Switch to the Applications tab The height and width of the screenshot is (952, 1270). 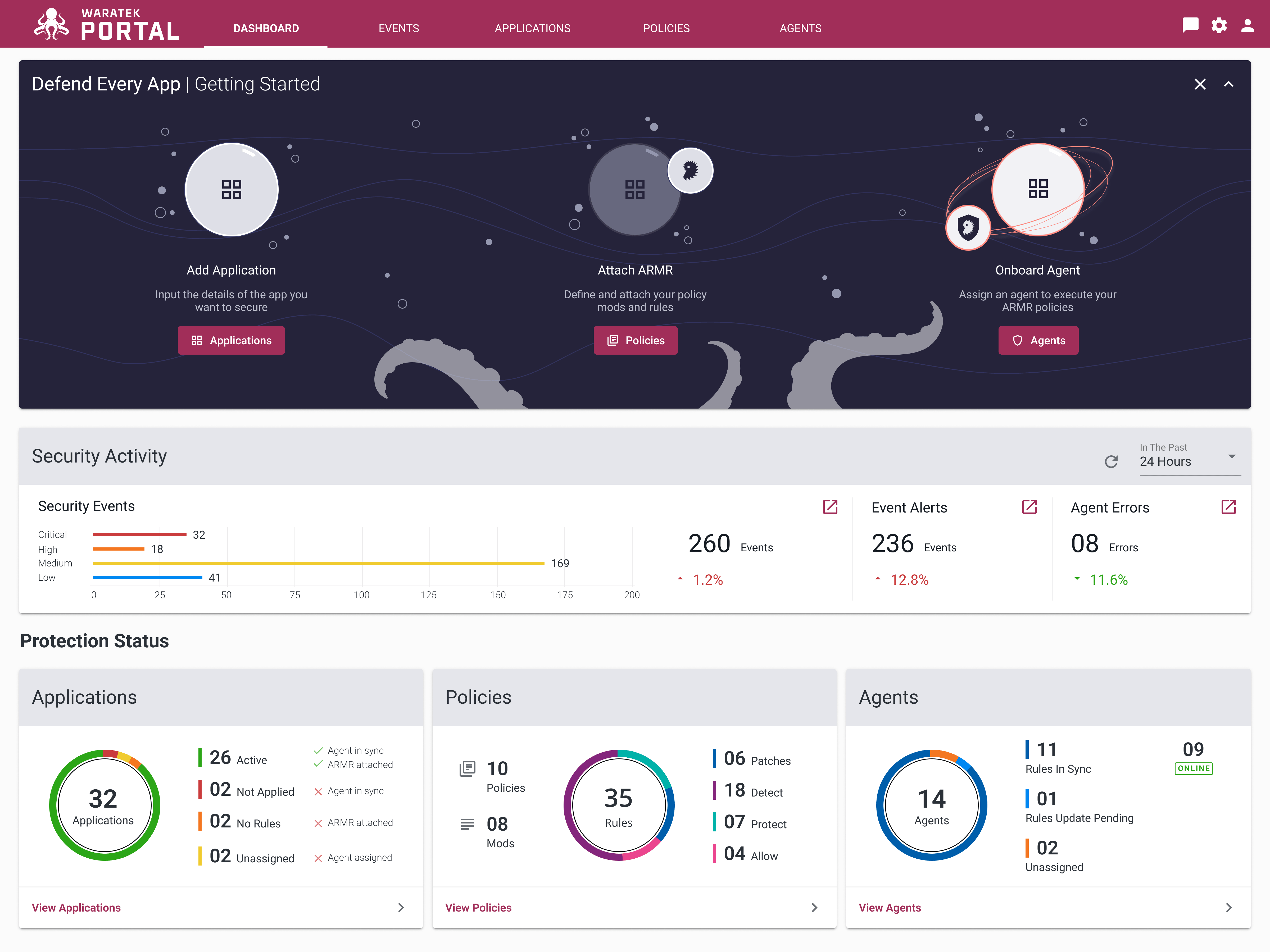click(x=532, y=28)
